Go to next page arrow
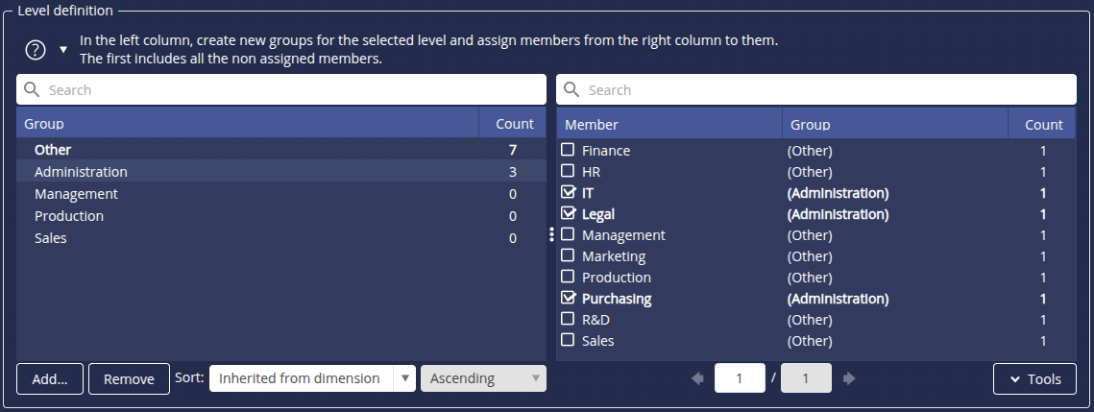The width and height of the screenshot is (1094, 412). click(849, 379)
